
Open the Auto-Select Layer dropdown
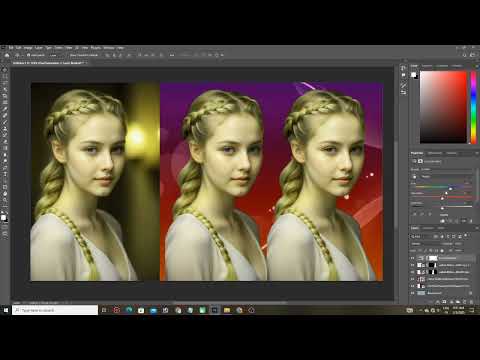(54, 55)
